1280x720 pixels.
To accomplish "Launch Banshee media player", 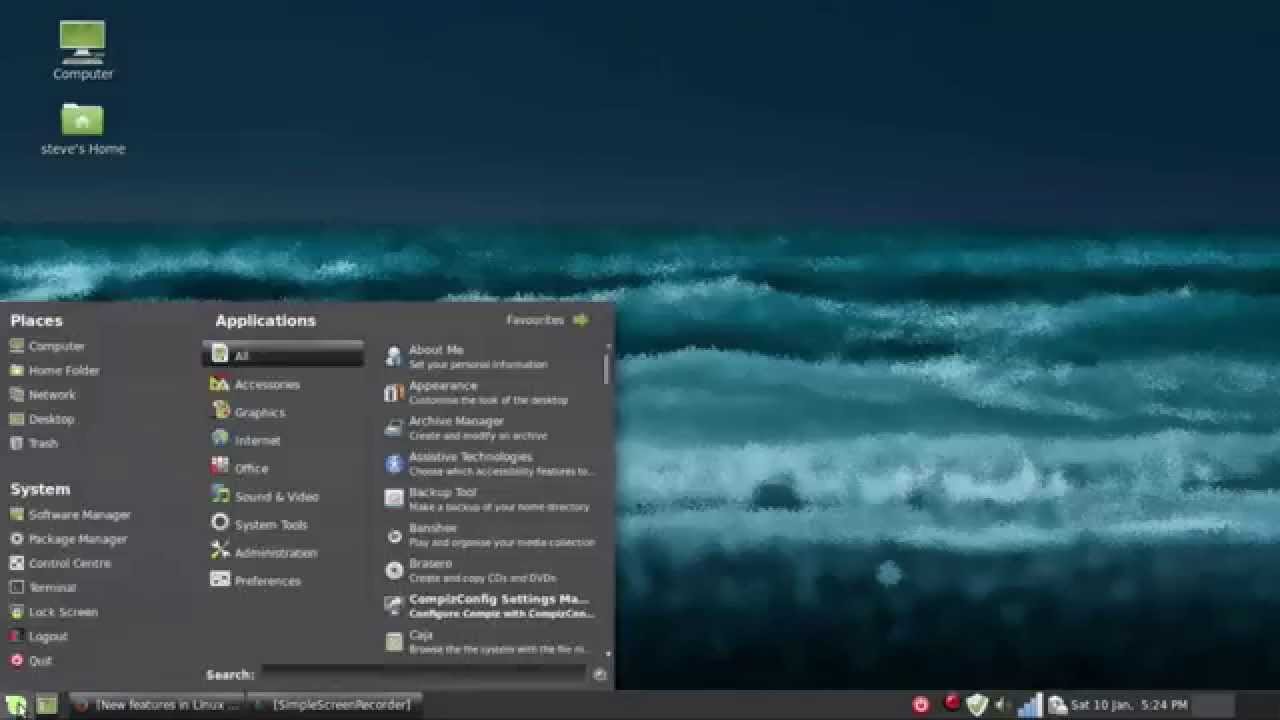I will [491, 535].
